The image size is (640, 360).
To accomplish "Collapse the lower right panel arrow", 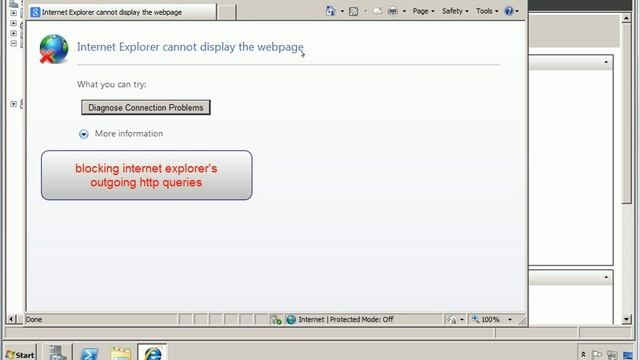I will pyautogui.click(x=606, y=277).
